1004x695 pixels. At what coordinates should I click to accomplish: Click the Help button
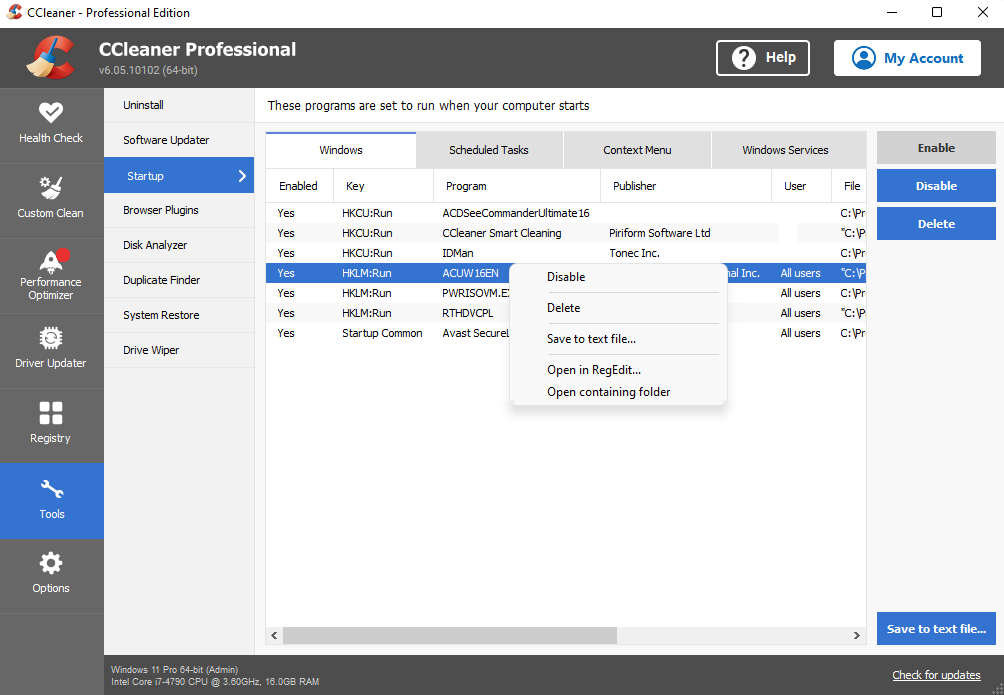[x=763, y=58]
